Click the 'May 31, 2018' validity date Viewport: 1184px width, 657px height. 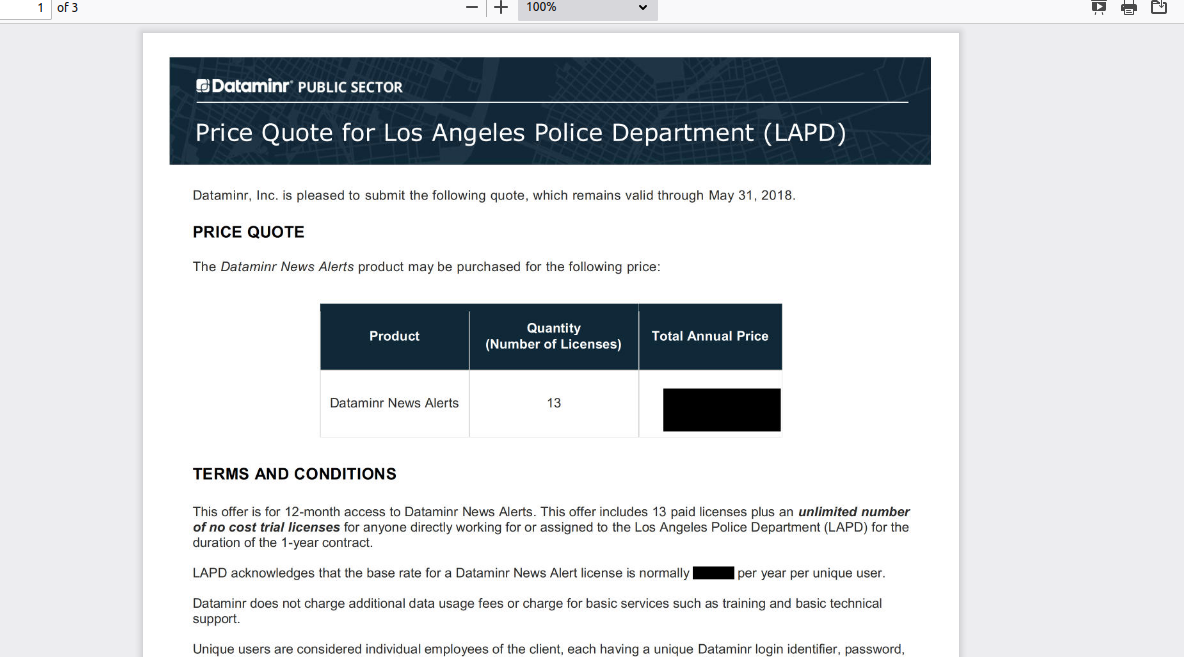coord(751,196)
